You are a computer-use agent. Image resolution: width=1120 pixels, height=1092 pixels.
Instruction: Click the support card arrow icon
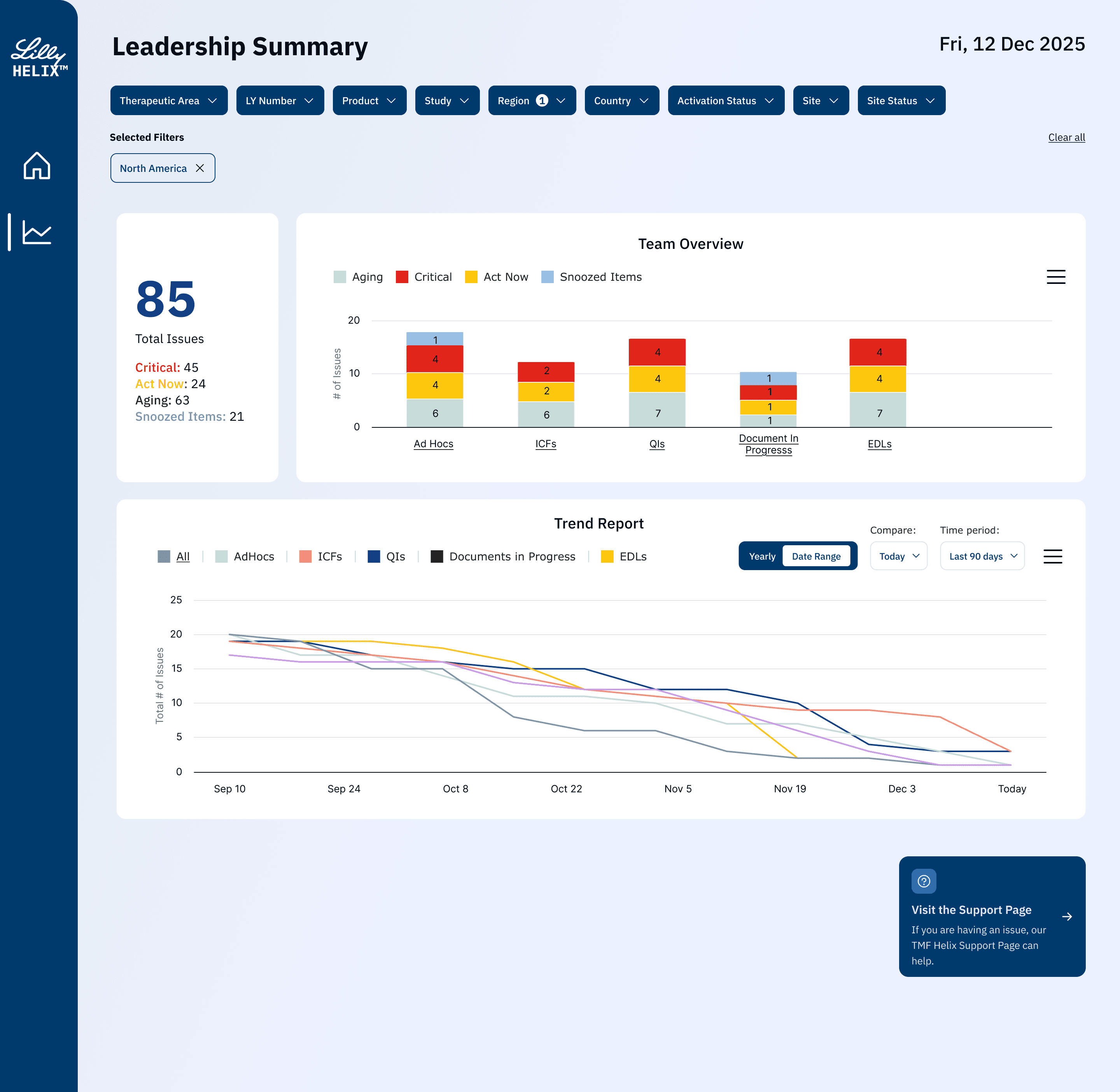tap(1067, 917)
